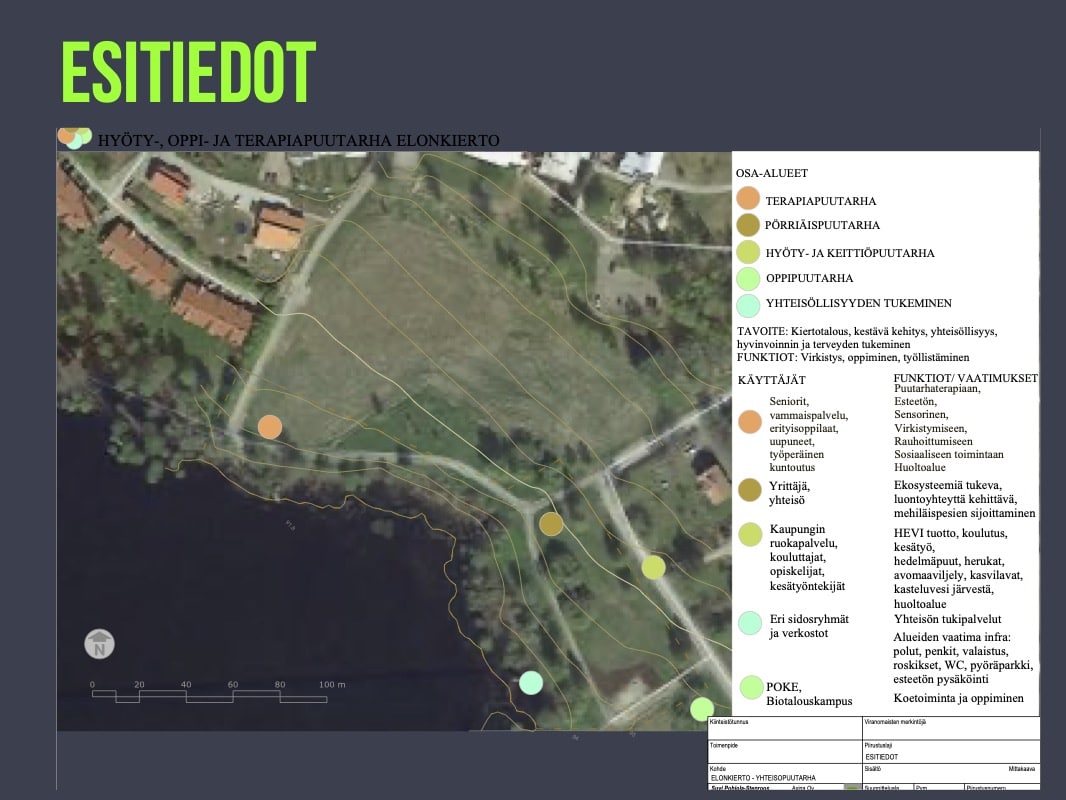Click the orange circle beside the Seniorit user group
The width and height of the screenshot is (1066, 800).
[x=751, y=423]
